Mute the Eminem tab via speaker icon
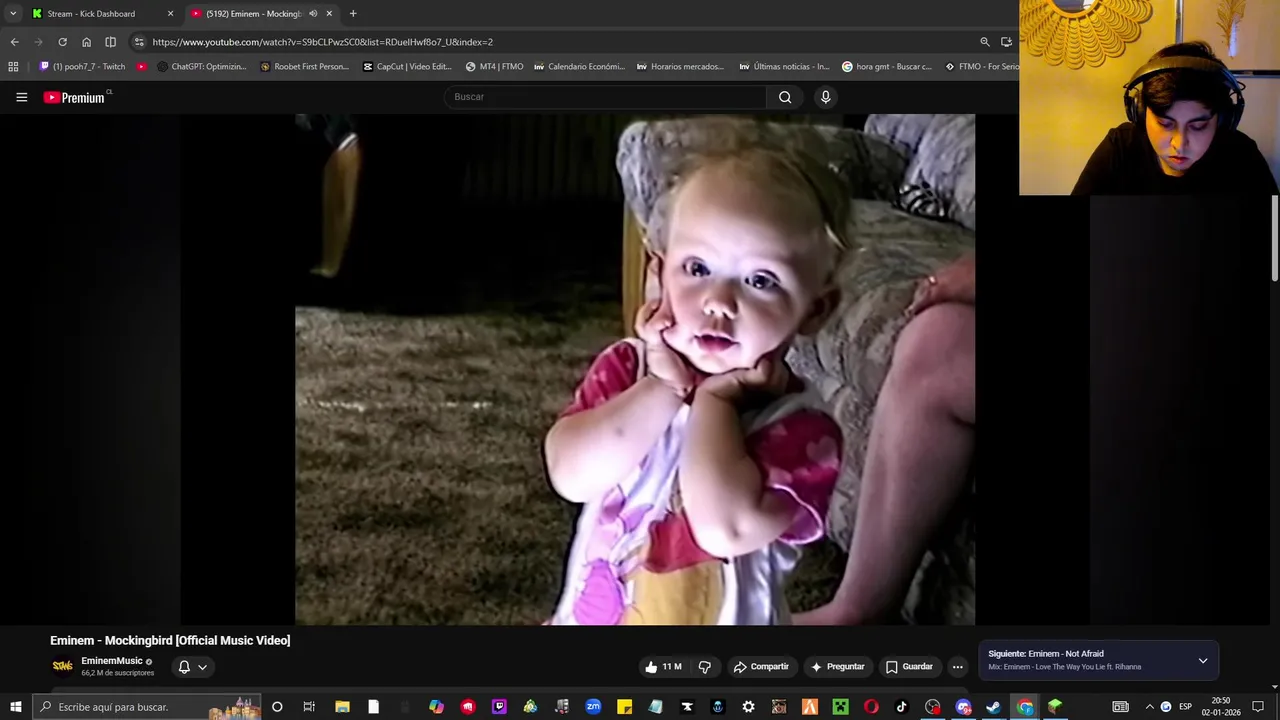The image size is (1280, 720). tap(313, 14)
